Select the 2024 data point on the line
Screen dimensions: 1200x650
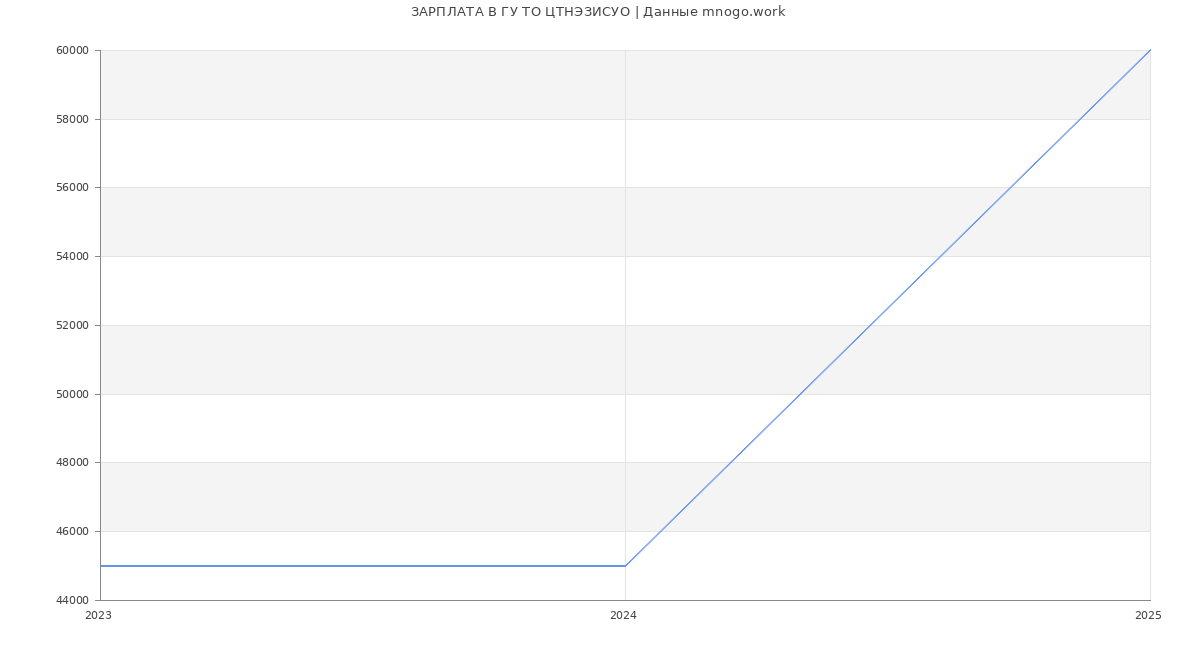pos(625,566)
